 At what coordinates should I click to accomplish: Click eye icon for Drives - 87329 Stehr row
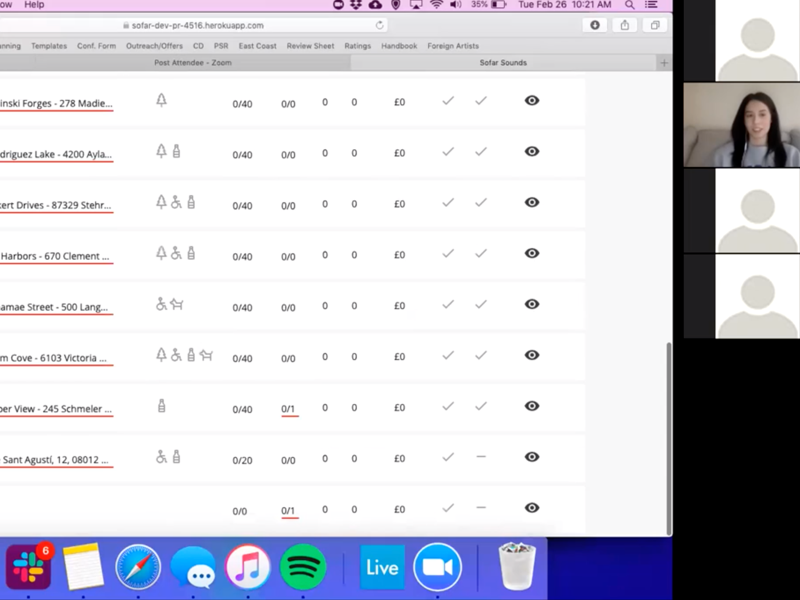[532, 203]
